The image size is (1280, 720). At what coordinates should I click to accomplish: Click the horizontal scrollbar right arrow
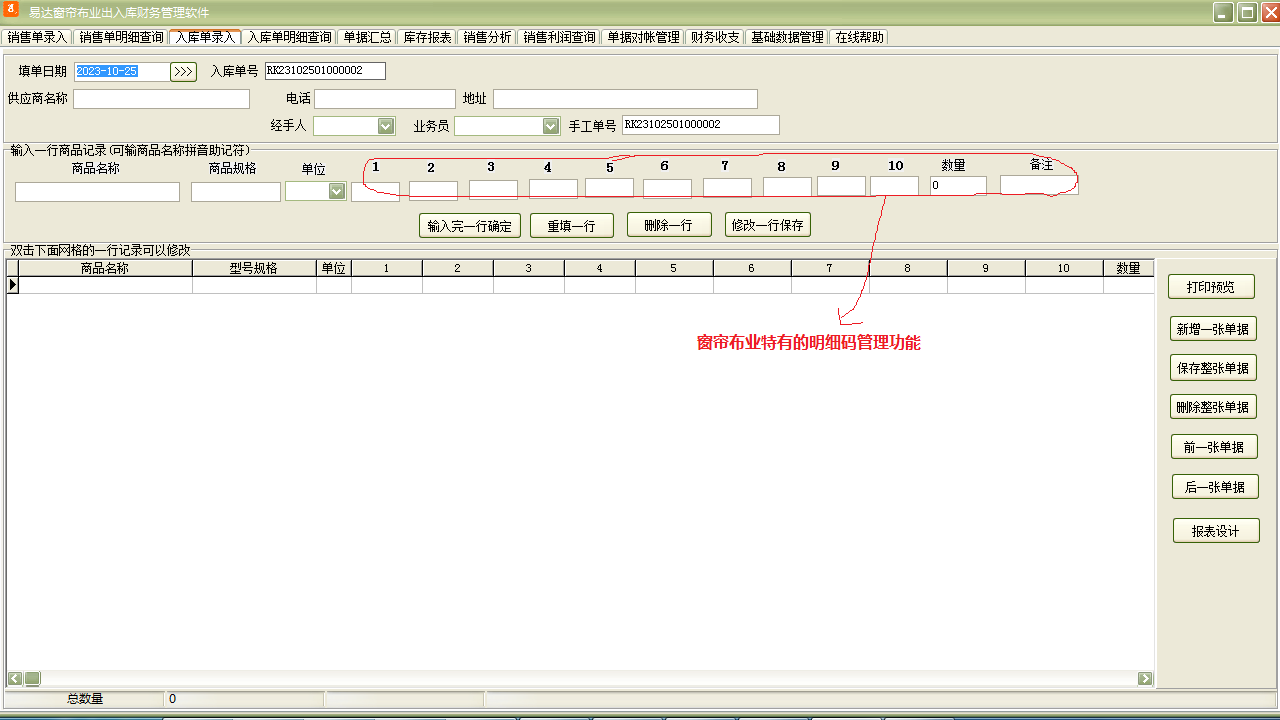(x=1145, y=678)
